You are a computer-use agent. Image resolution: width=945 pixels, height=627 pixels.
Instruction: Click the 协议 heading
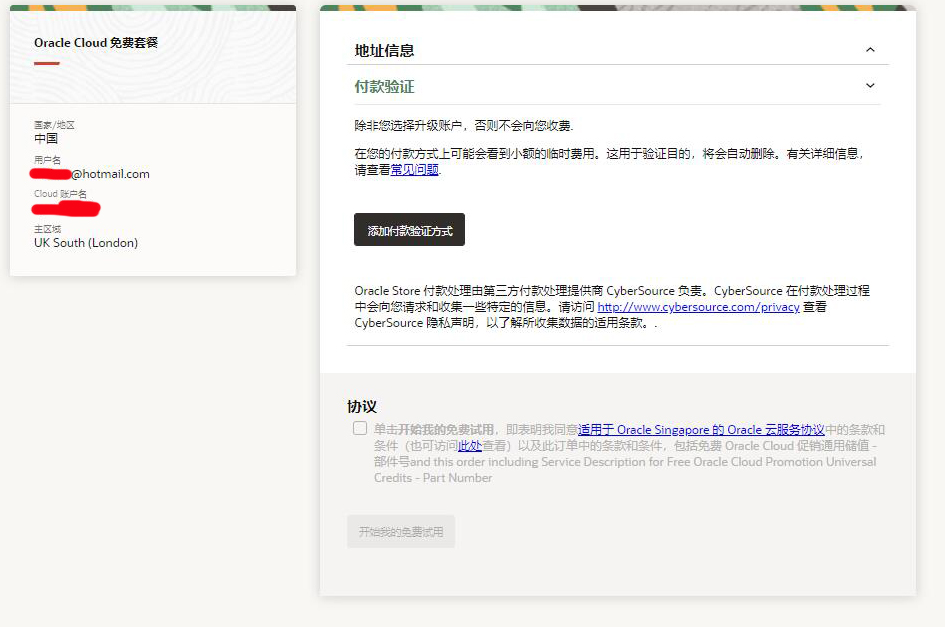click(362, 406)
